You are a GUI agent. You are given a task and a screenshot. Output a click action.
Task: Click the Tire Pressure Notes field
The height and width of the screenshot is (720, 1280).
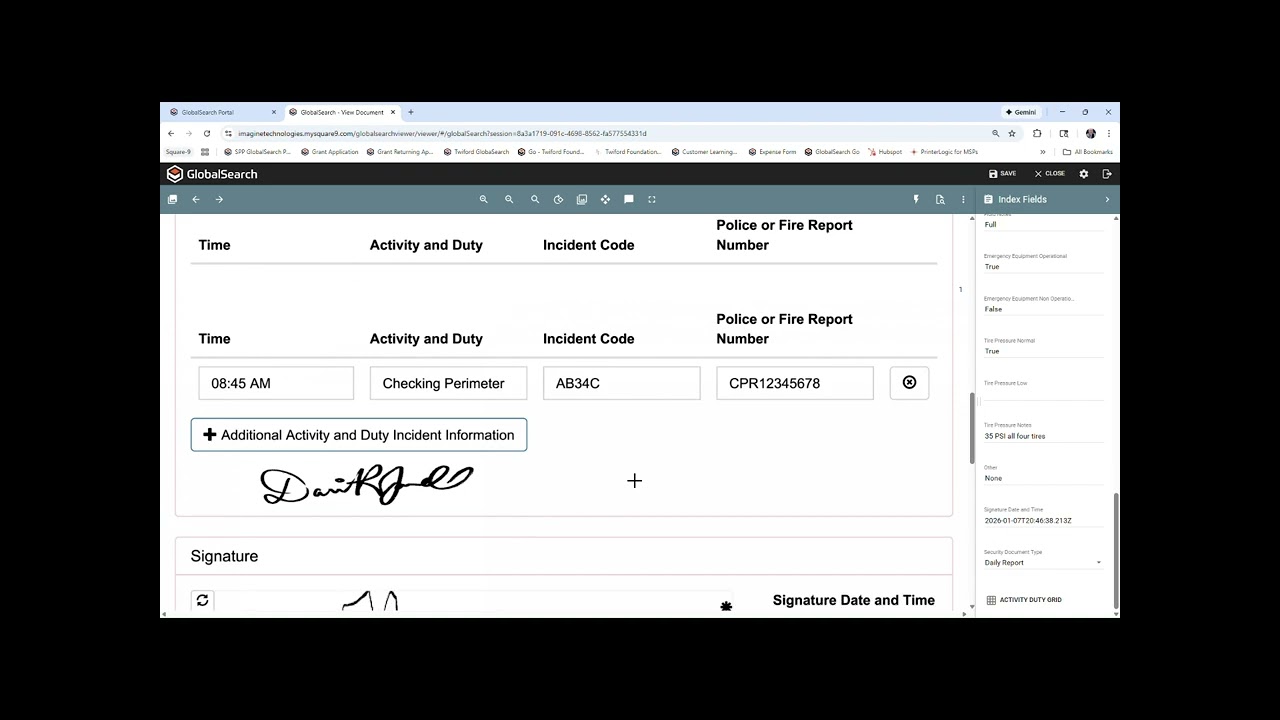click(x=1043, y=436)
